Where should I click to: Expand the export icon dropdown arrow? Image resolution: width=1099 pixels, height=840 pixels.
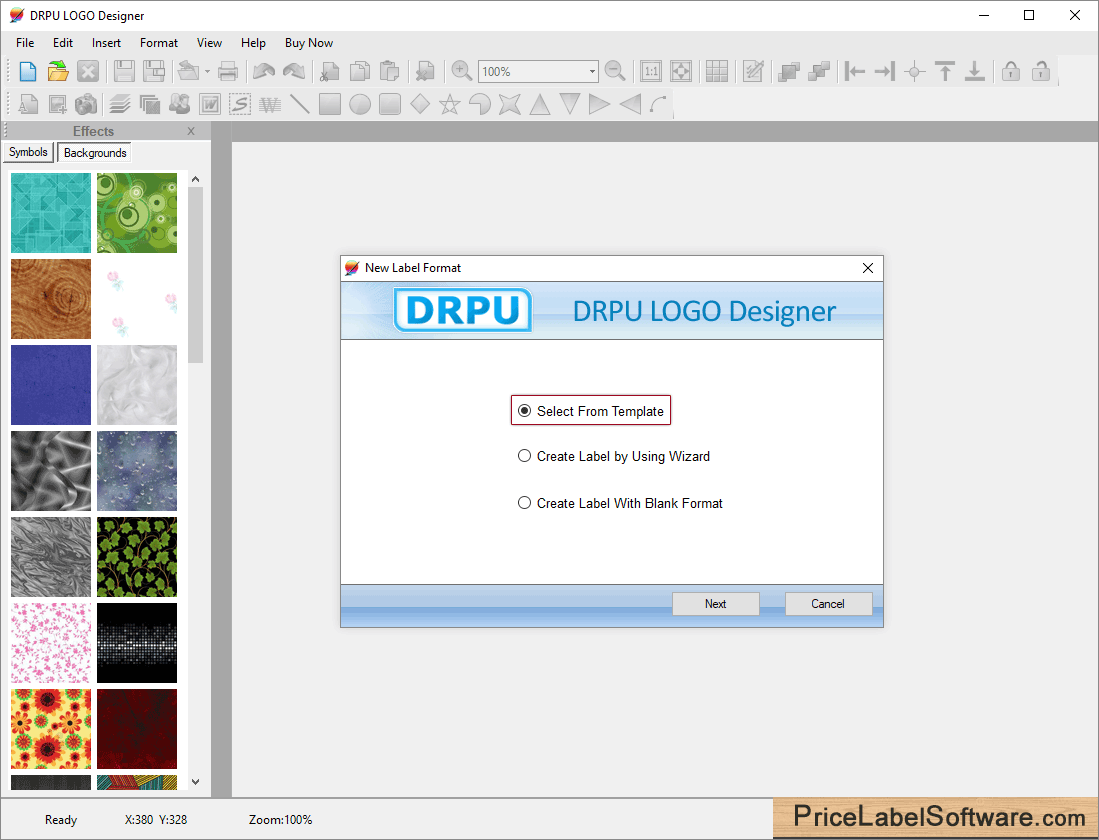207,72
